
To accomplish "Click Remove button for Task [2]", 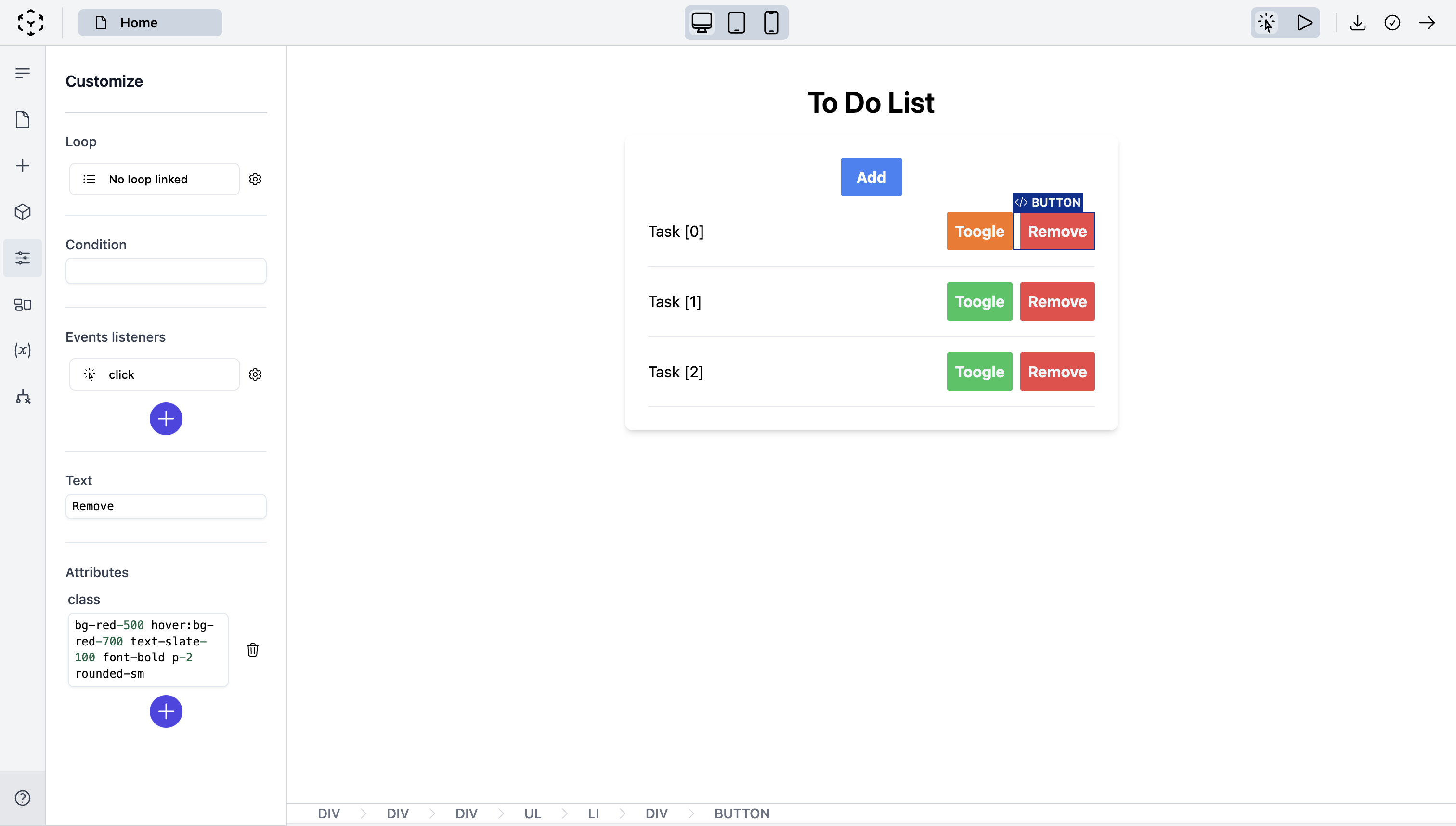I will click(x=1057, y=372).
